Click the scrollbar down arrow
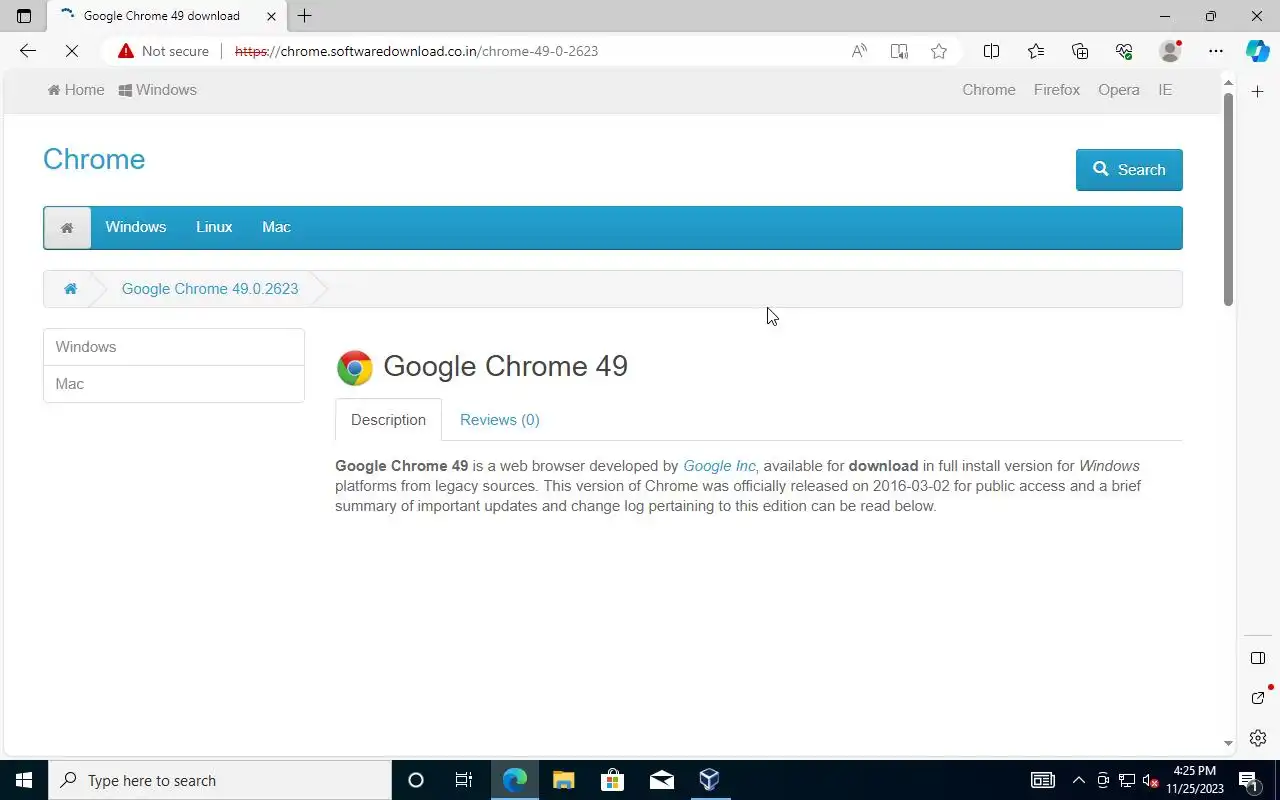 [x=1228, y=744]
